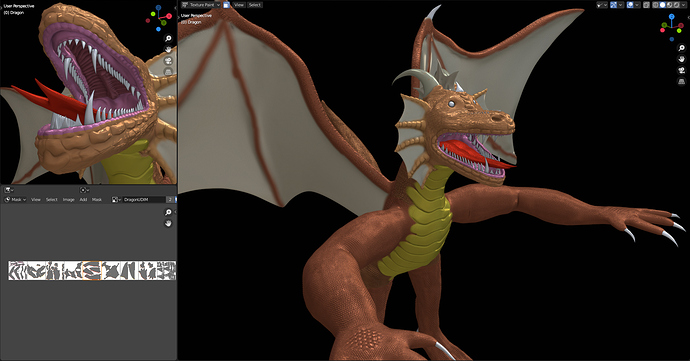
Task: Open Select menu in image editor
Action: click(x=51, y=199)
